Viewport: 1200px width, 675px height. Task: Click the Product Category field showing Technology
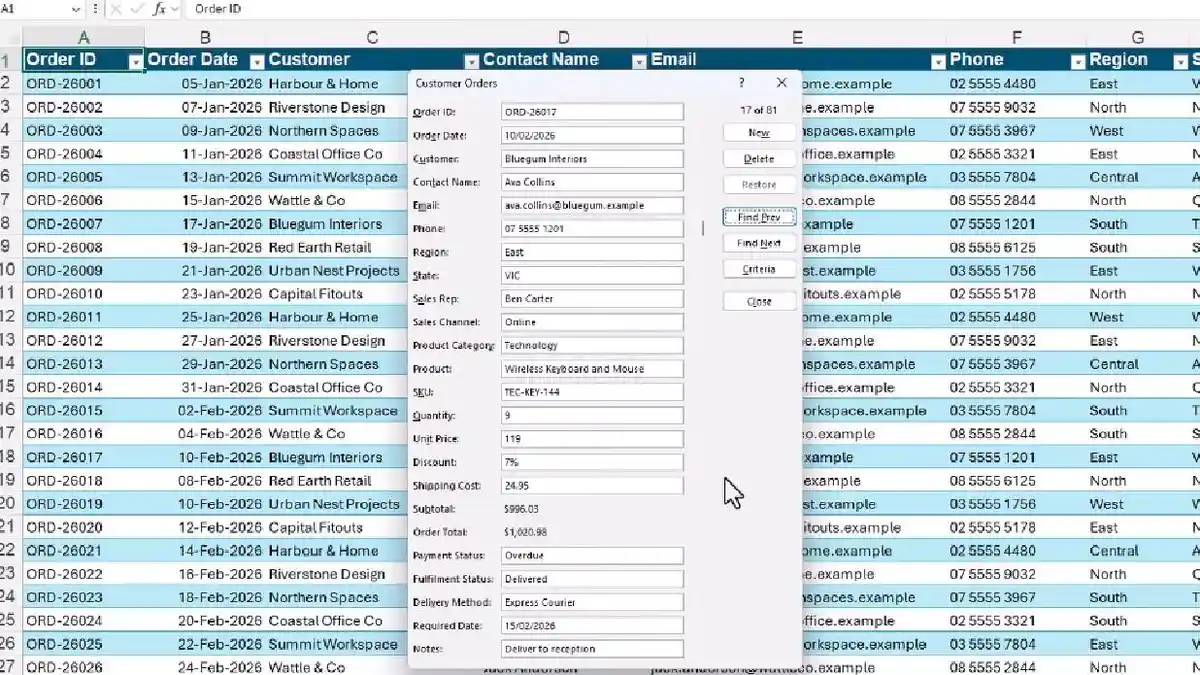tap(592, 345)
